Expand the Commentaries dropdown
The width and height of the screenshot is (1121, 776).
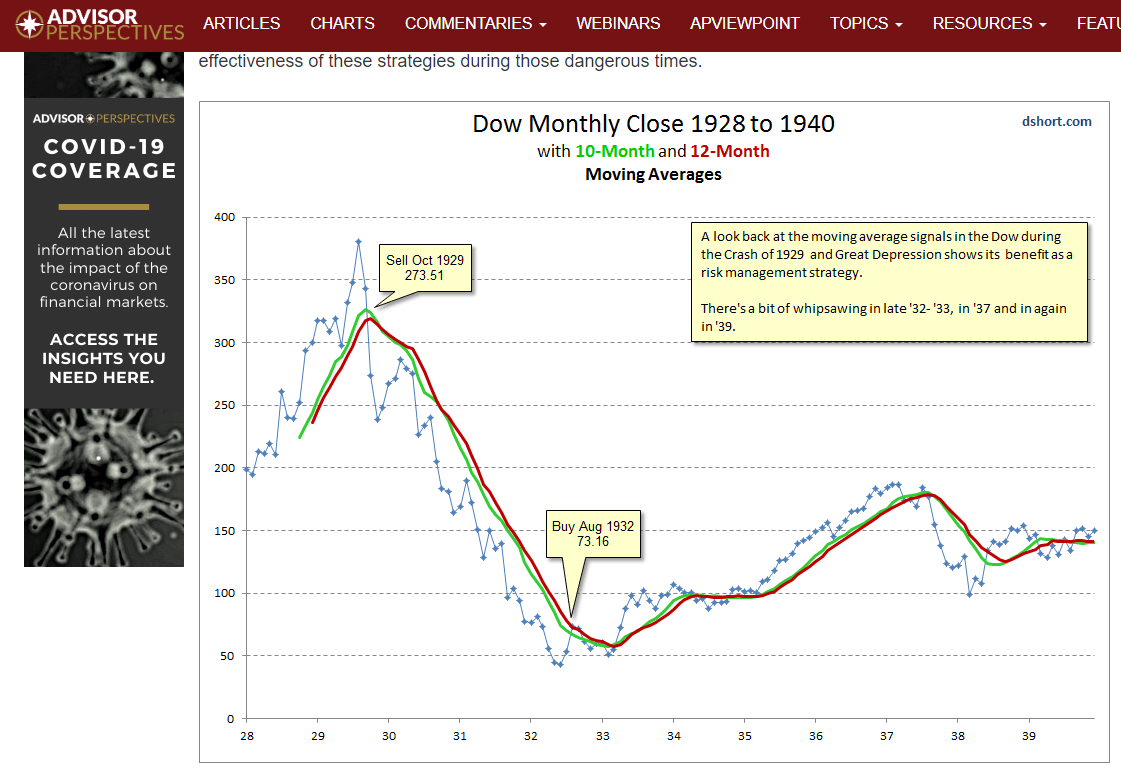coord(475,23)
